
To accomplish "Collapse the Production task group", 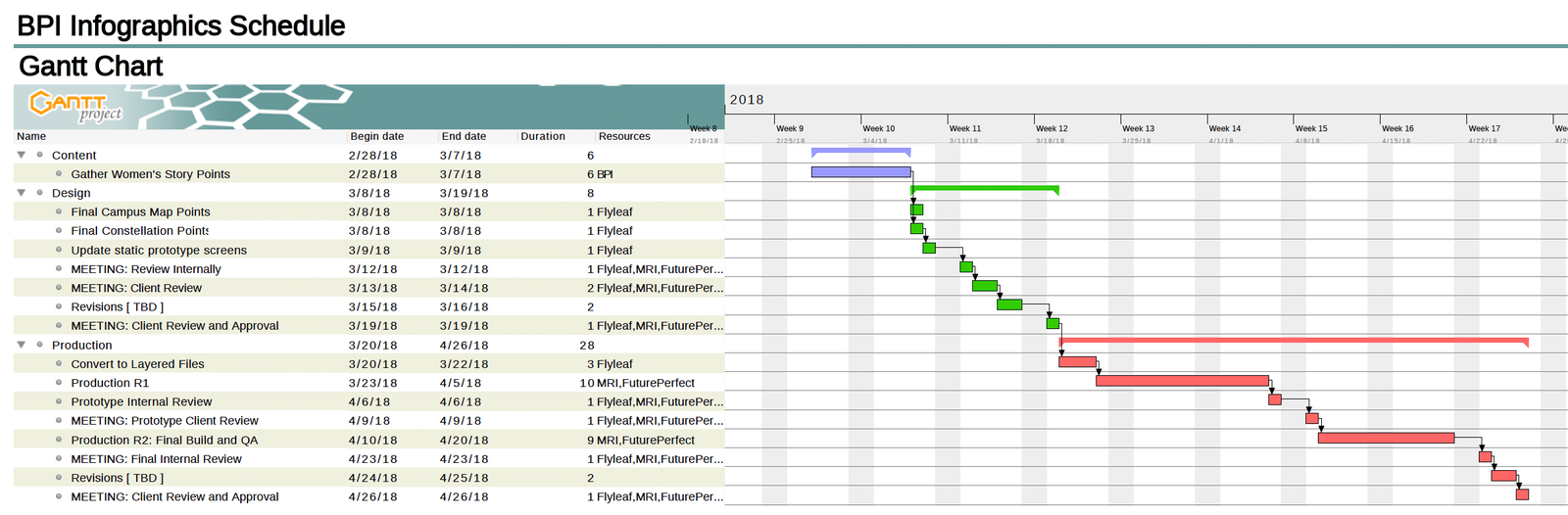I will click(x=22, y=345).
